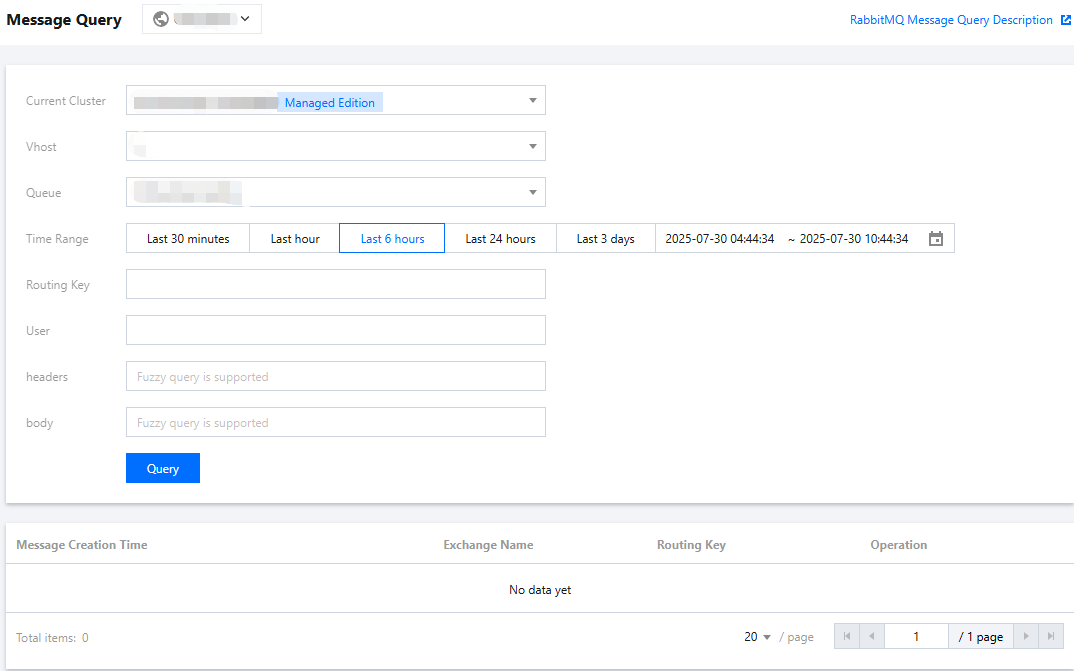1074x671 pixels.
Task: Jump to the last results page
Action: 1051,637
